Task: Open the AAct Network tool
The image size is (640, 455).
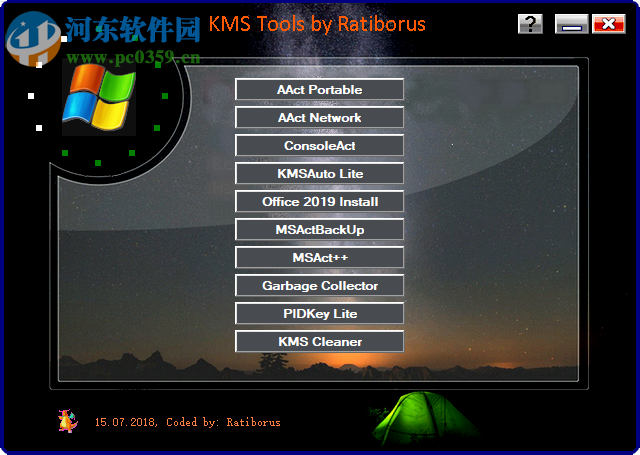Action: point(319,118)
